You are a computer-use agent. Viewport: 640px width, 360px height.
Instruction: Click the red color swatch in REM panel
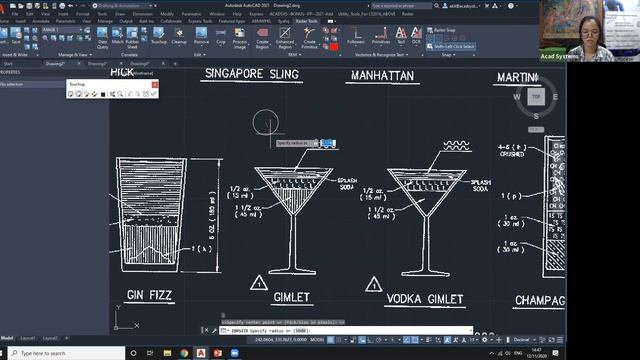click(x=333, y=47)
